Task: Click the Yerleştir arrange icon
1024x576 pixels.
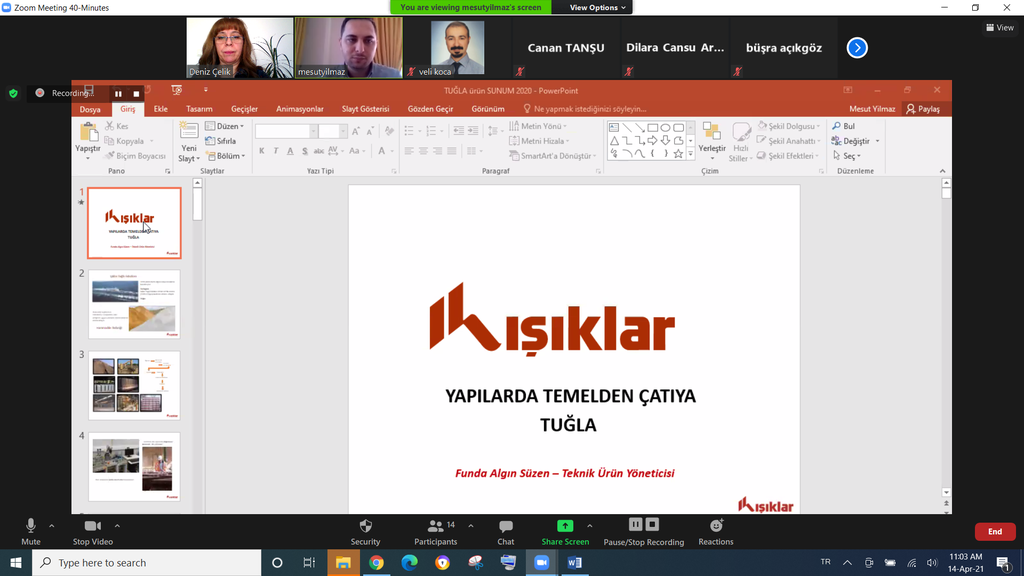Action: [712, 132]
